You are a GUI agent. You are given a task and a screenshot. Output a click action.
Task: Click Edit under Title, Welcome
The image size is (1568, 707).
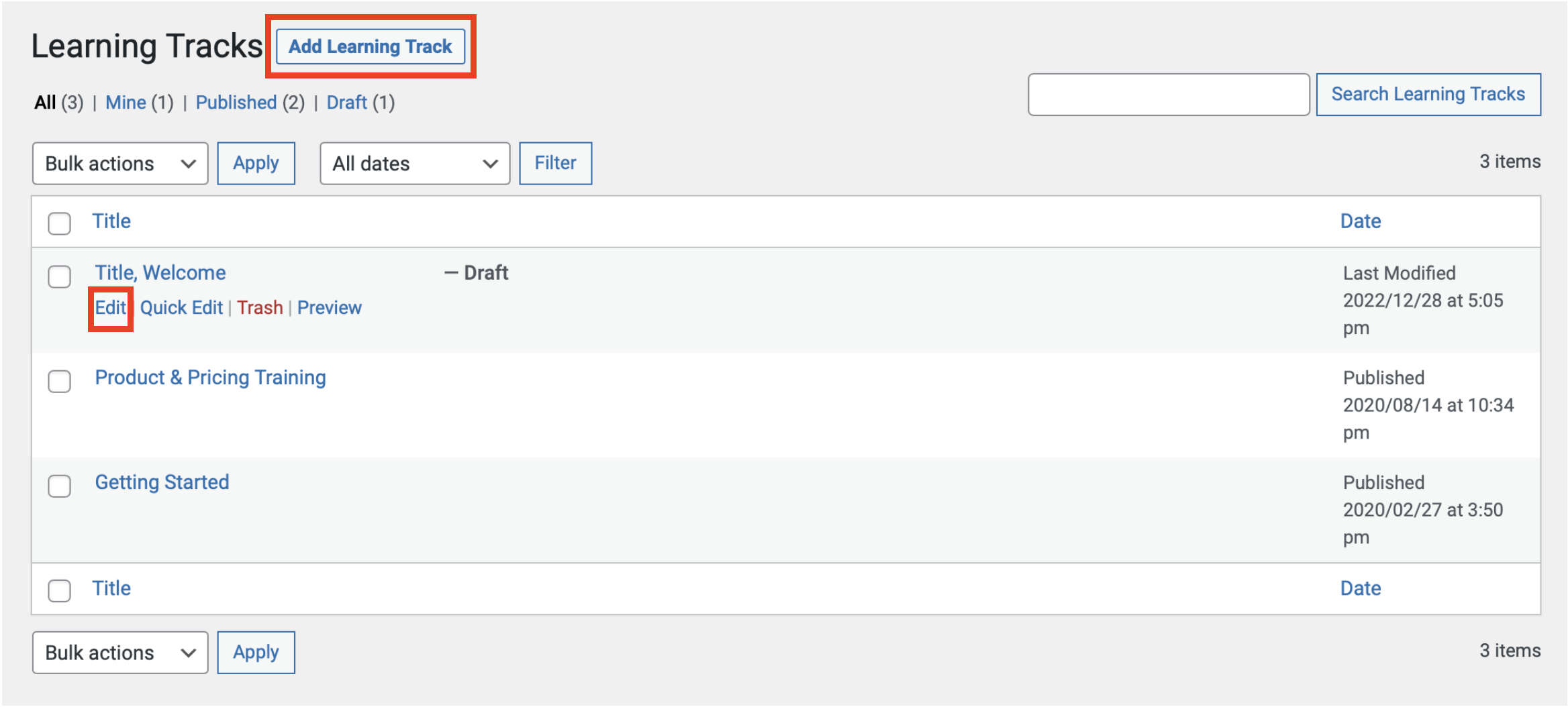(x=110, y=308)
